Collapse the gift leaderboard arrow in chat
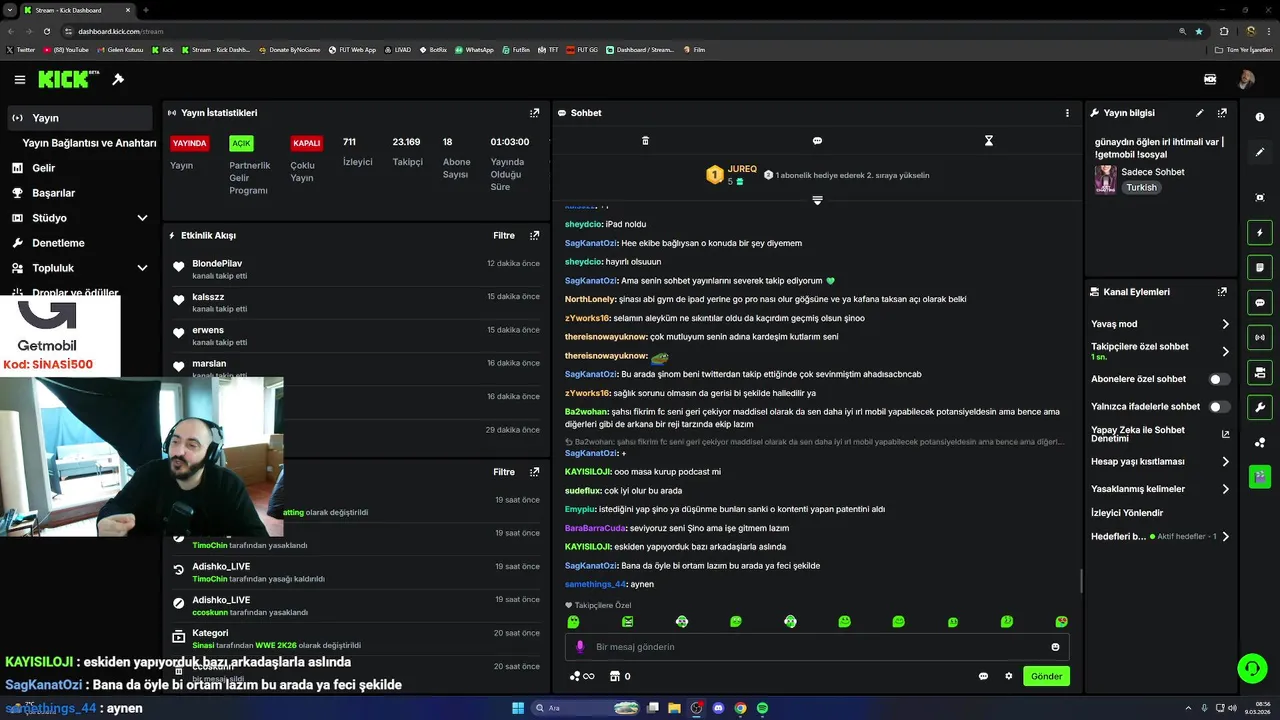1280x720 pixels. point(817,201)
